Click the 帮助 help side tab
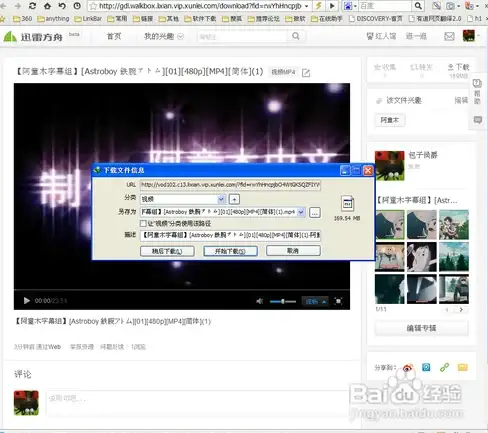Screen dimensions: 488x433 point(477,92)
